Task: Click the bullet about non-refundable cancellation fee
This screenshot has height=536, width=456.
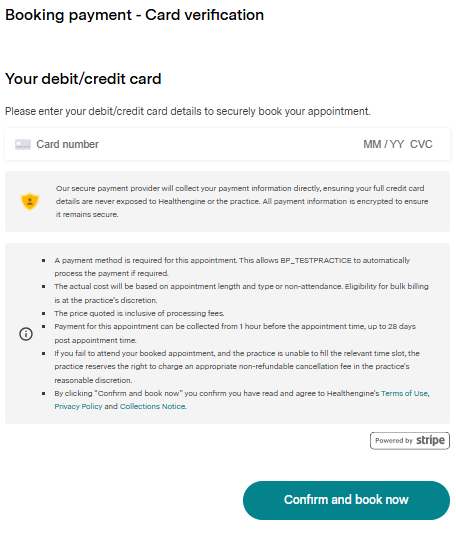Action: point(237,366)
